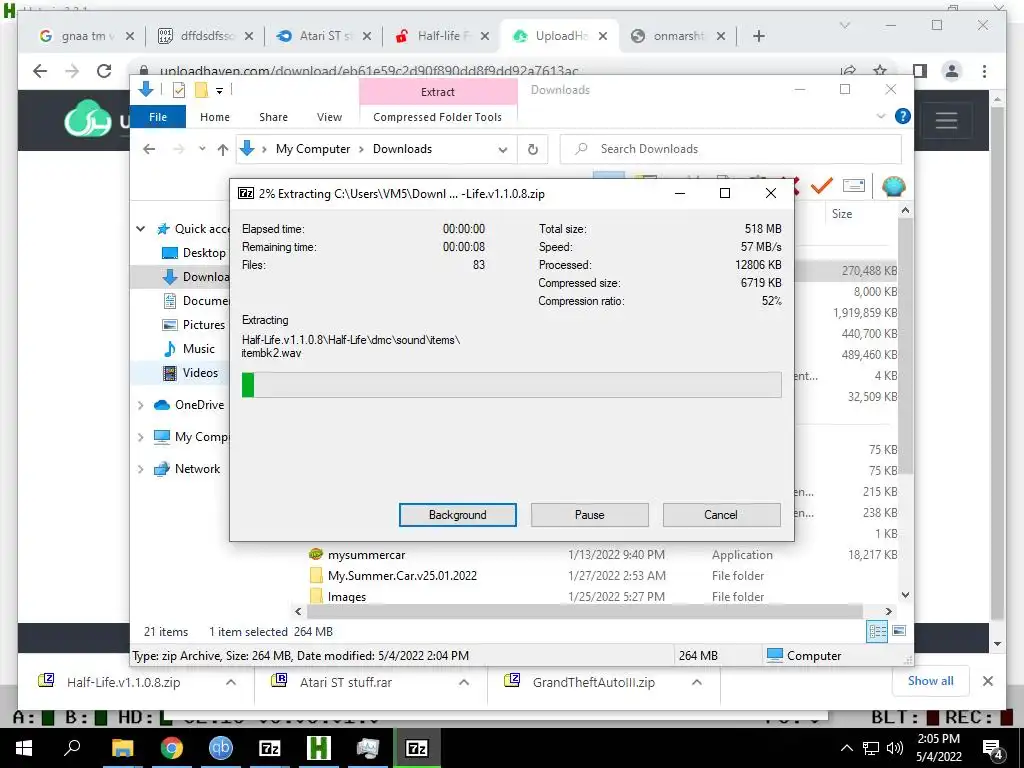Image resolution: width=1024 pixels, height=768 pixels.
Task: Close the Half-life Chrome tab
Action: click(x=485, y=36)
